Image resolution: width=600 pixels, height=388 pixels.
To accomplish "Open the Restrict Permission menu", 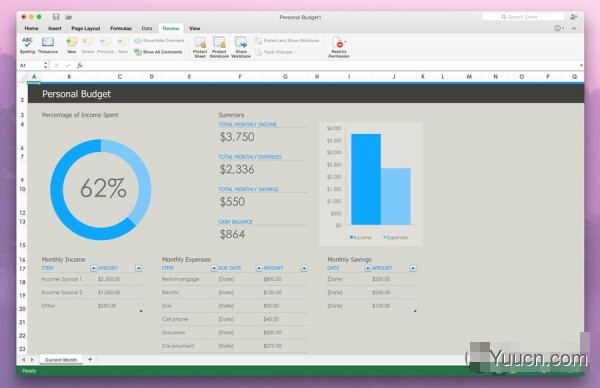I will pos(339,47).
